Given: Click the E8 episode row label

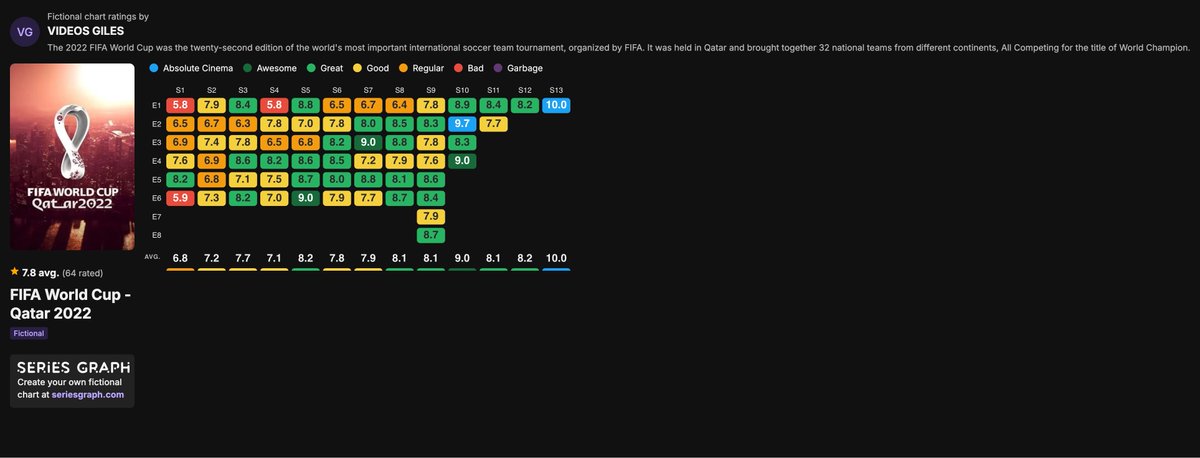Looking at the screenshot, I should [x=156, y=234].
